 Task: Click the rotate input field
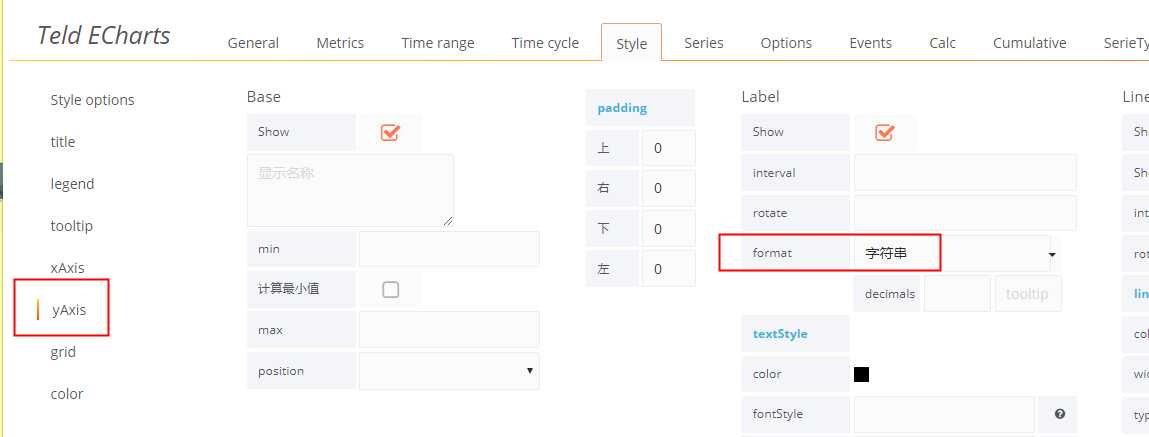click(965, 213)
